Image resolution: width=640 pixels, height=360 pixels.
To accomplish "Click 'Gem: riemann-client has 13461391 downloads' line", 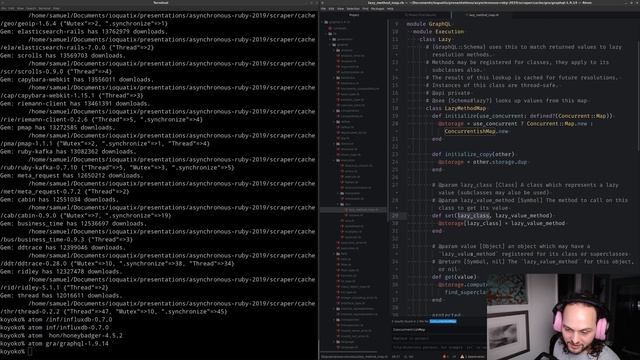I will (x=76, y=103).
